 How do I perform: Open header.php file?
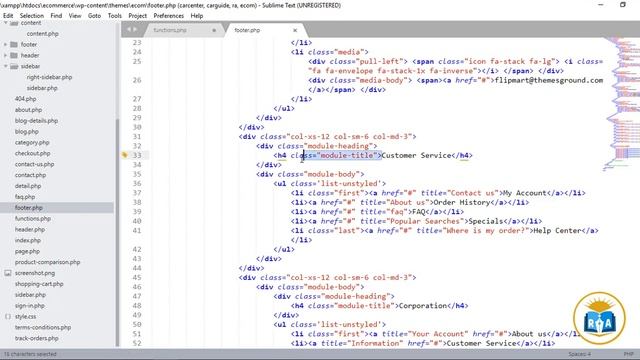click(30, 229)
